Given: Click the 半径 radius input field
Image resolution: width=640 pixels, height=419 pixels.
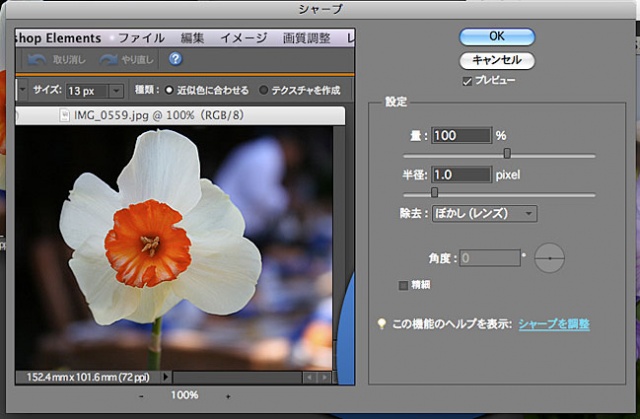Looking at the screenshot, I should (461, 174).
